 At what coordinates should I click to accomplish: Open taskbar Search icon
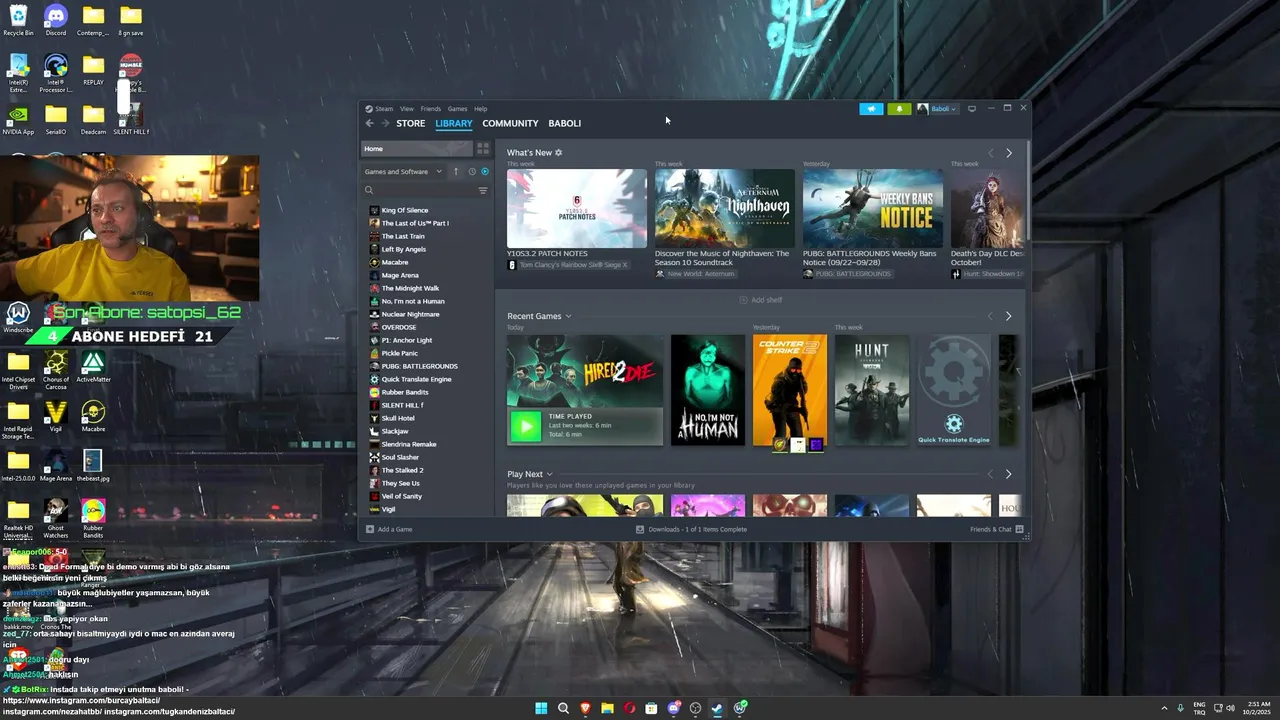point(563,708)
